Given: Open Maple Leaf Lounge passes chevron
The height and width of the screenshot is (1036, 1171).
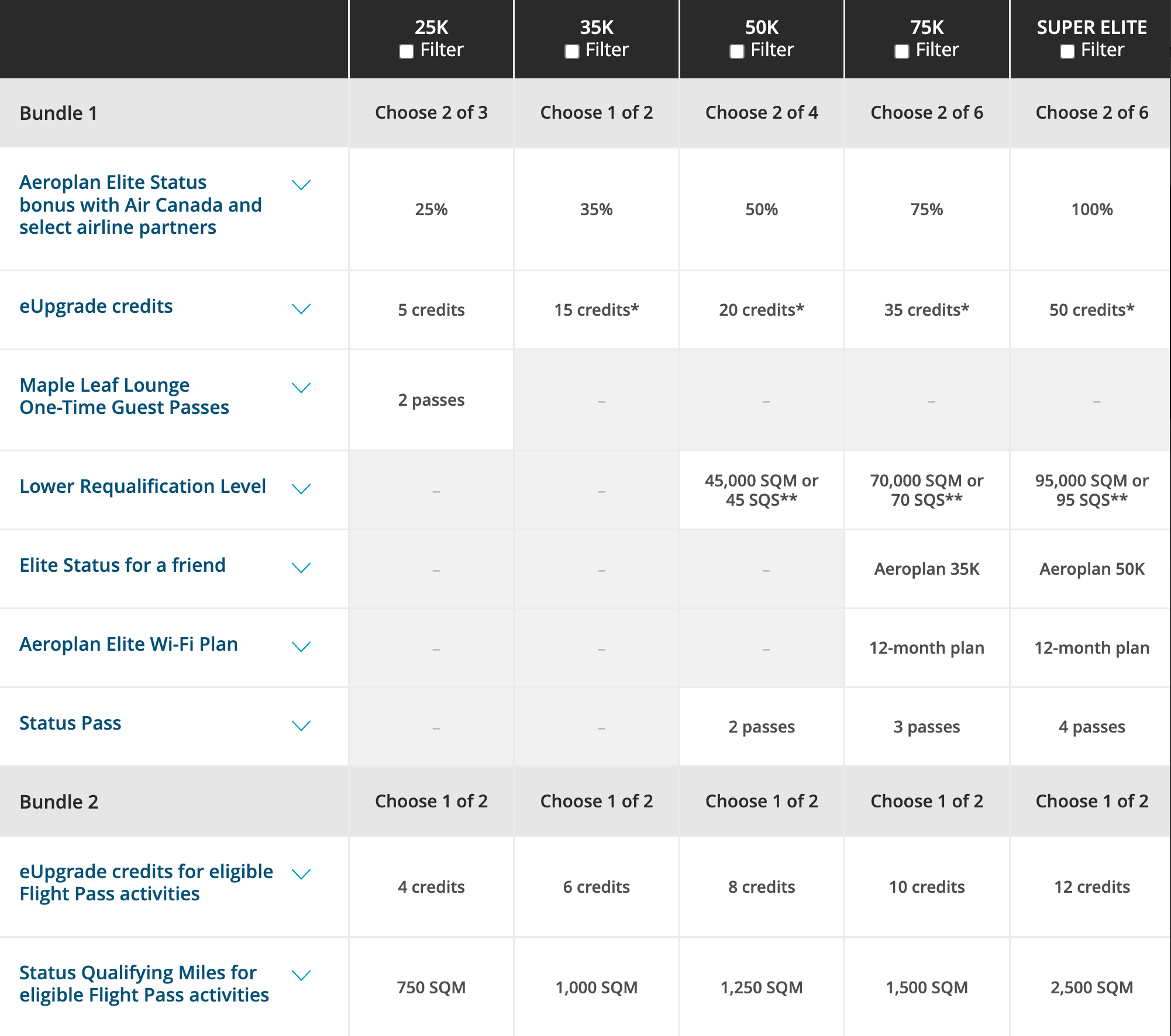Looking at the screenshot, I should pyautogui.click(x=301, y=388).
